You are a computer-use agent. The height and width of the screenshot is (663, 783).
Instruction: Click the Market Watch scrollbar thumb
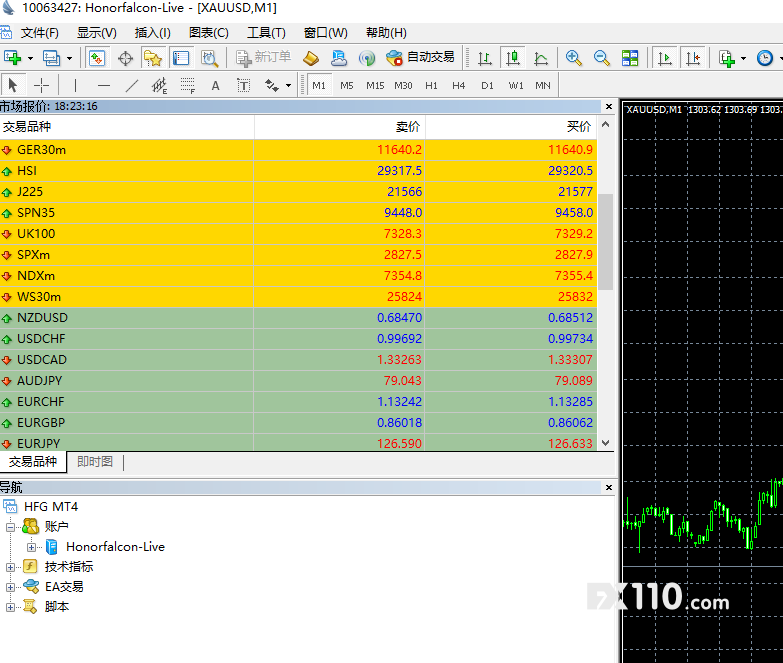(606, 242)
